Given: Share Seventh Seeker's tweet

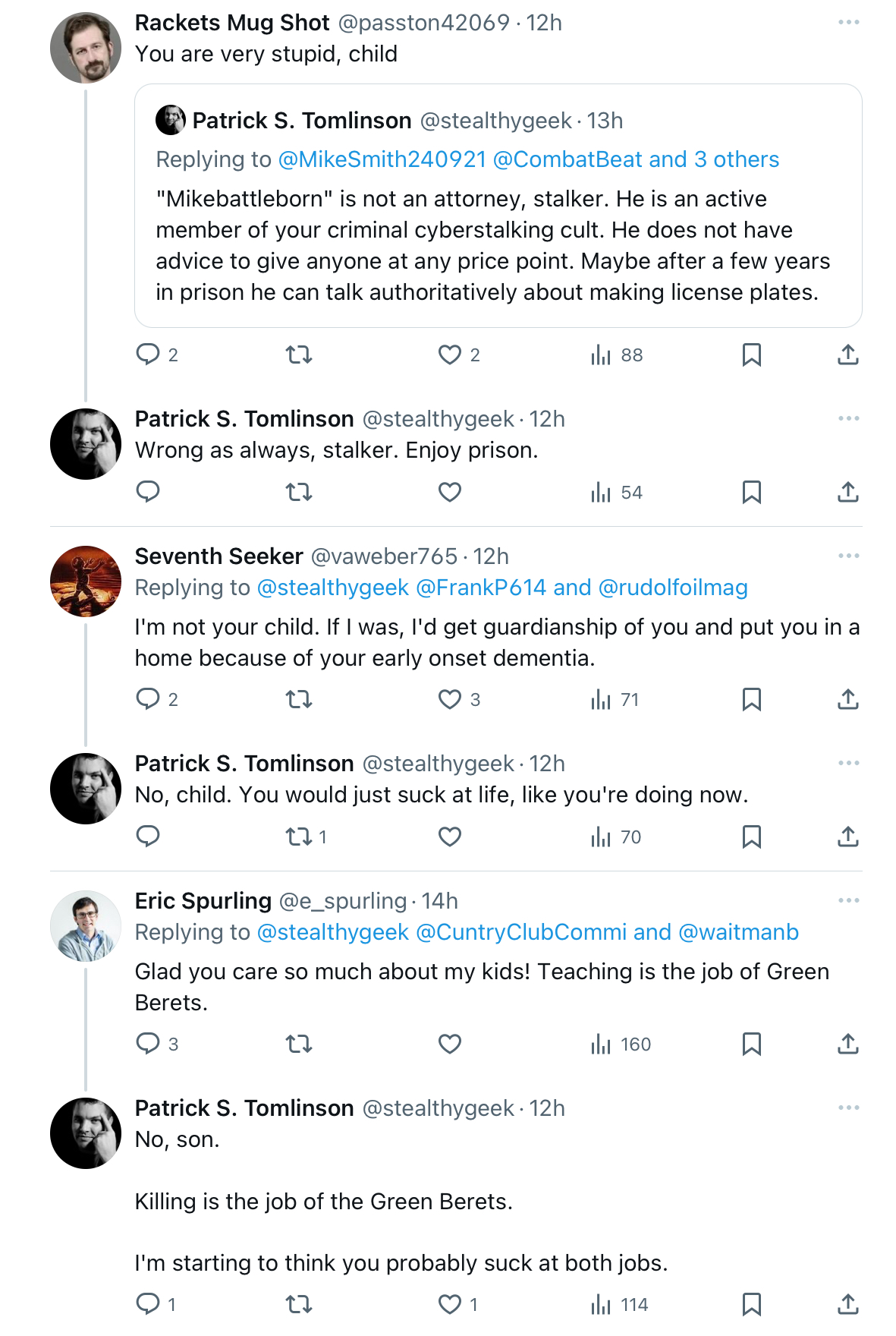Looking at the screenshot, I should click(x=848, y=699).
